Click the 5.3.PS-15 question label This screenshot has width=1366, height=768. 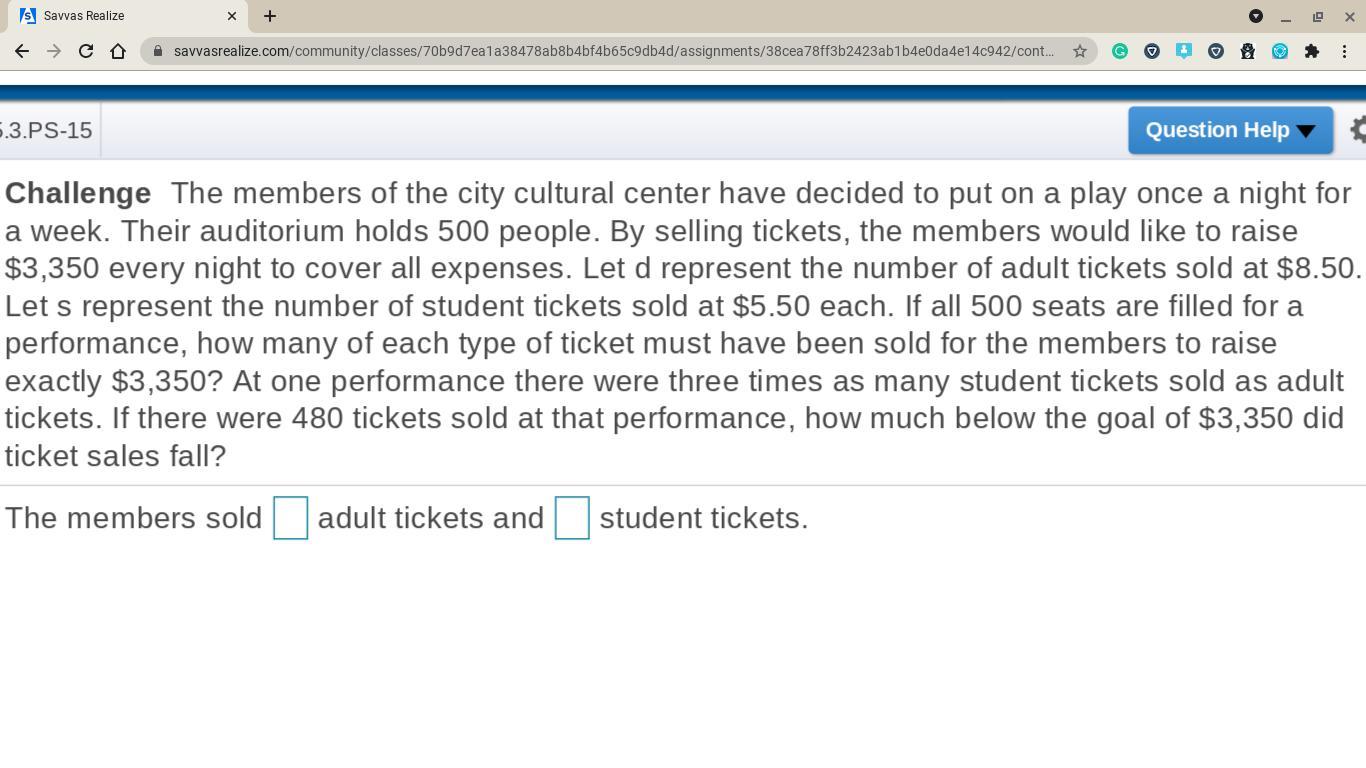pos(46,130)
